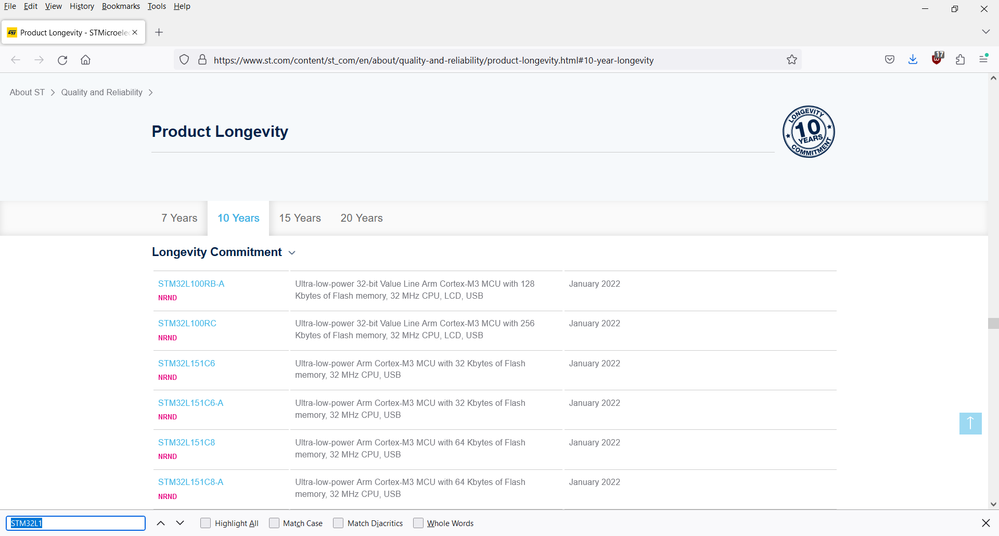Jump to next find match

(x=180, y=523)
